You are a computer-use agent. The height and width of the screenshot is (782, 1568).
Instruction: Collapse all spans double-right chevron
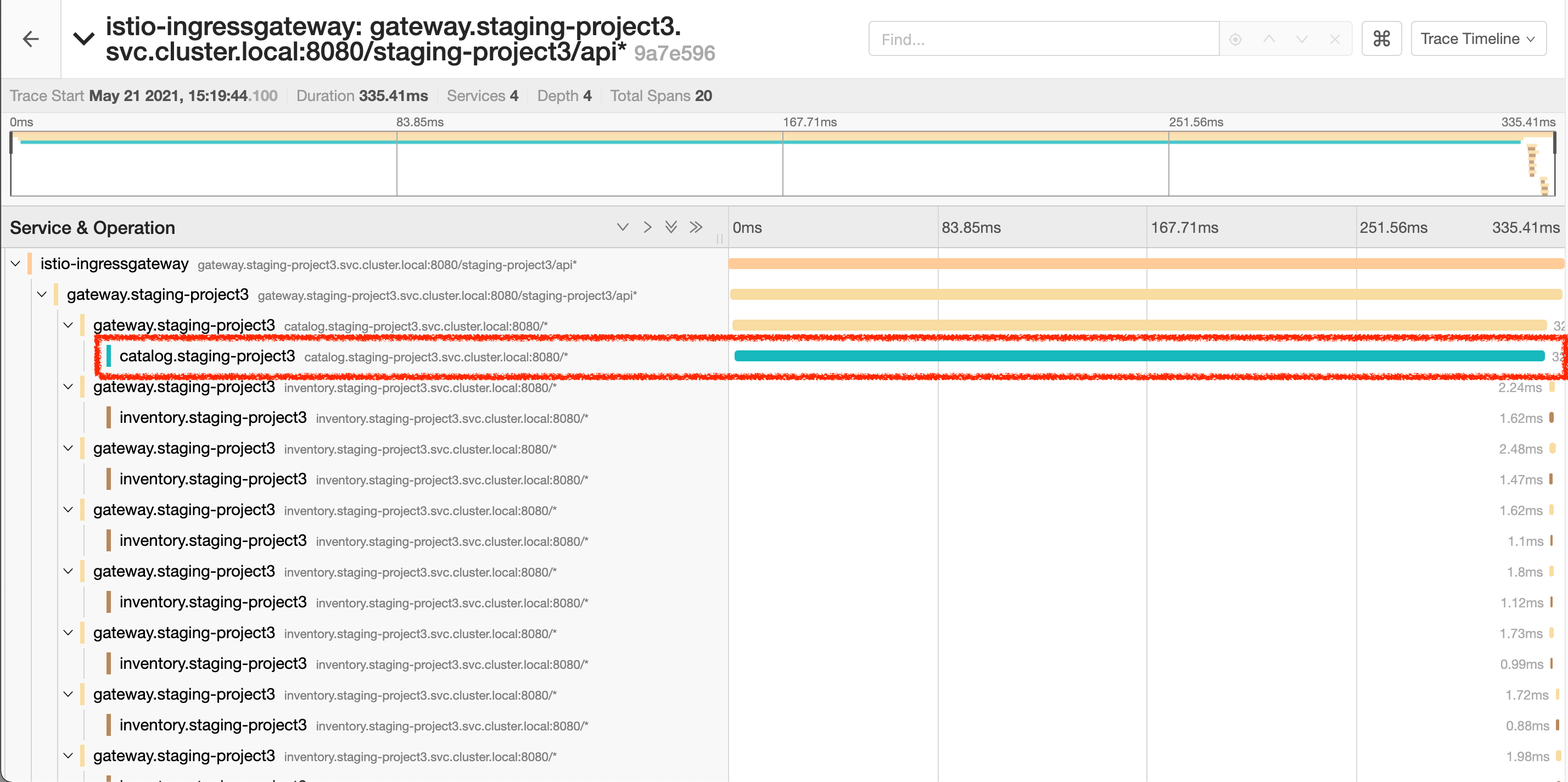click(x=696, y=227)
